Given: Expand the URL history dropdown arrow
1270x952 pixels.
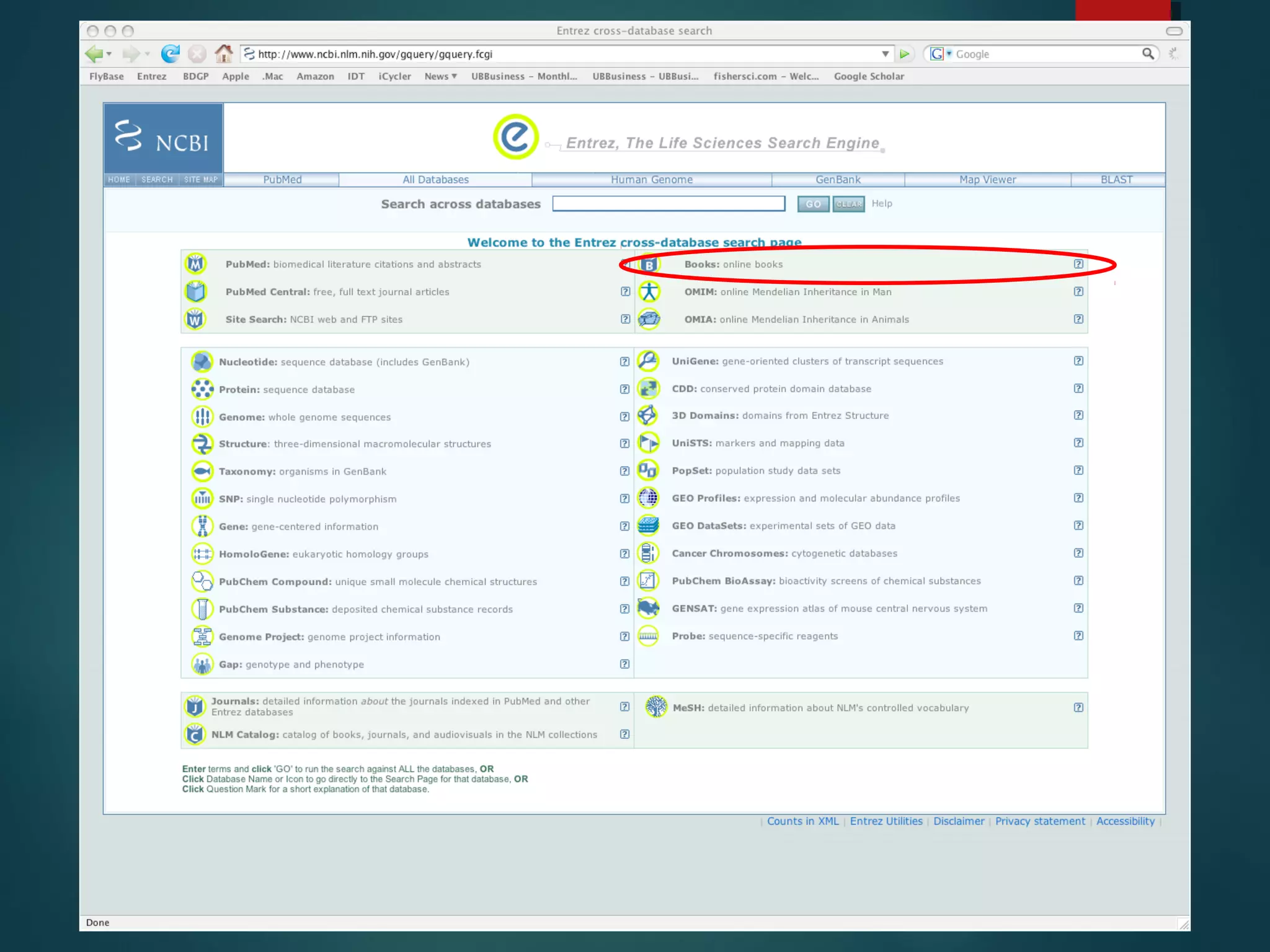Looking at the screenshot, I should tap(886, 54).
